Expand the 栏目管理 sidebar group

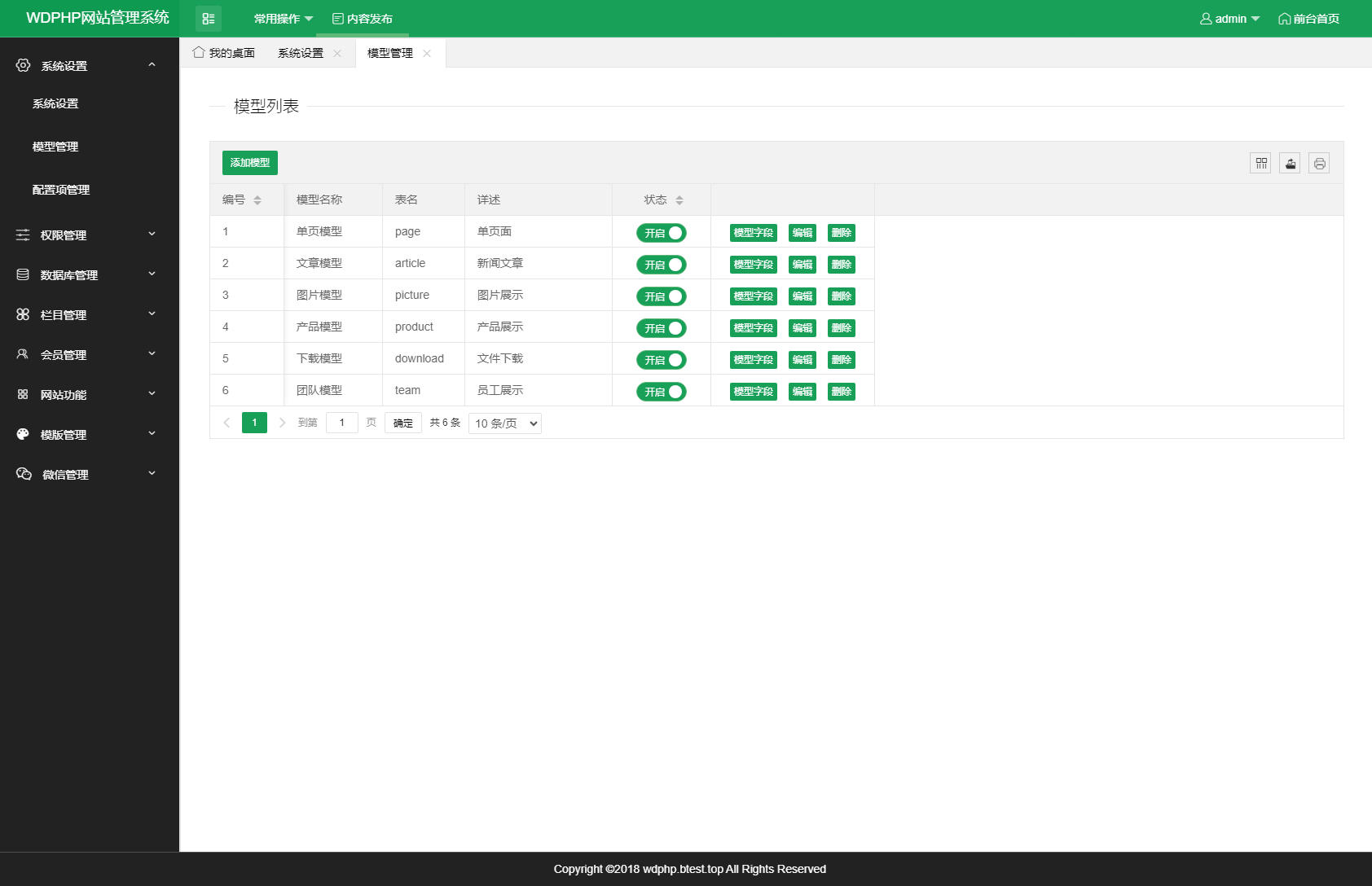tap(90, 314)
